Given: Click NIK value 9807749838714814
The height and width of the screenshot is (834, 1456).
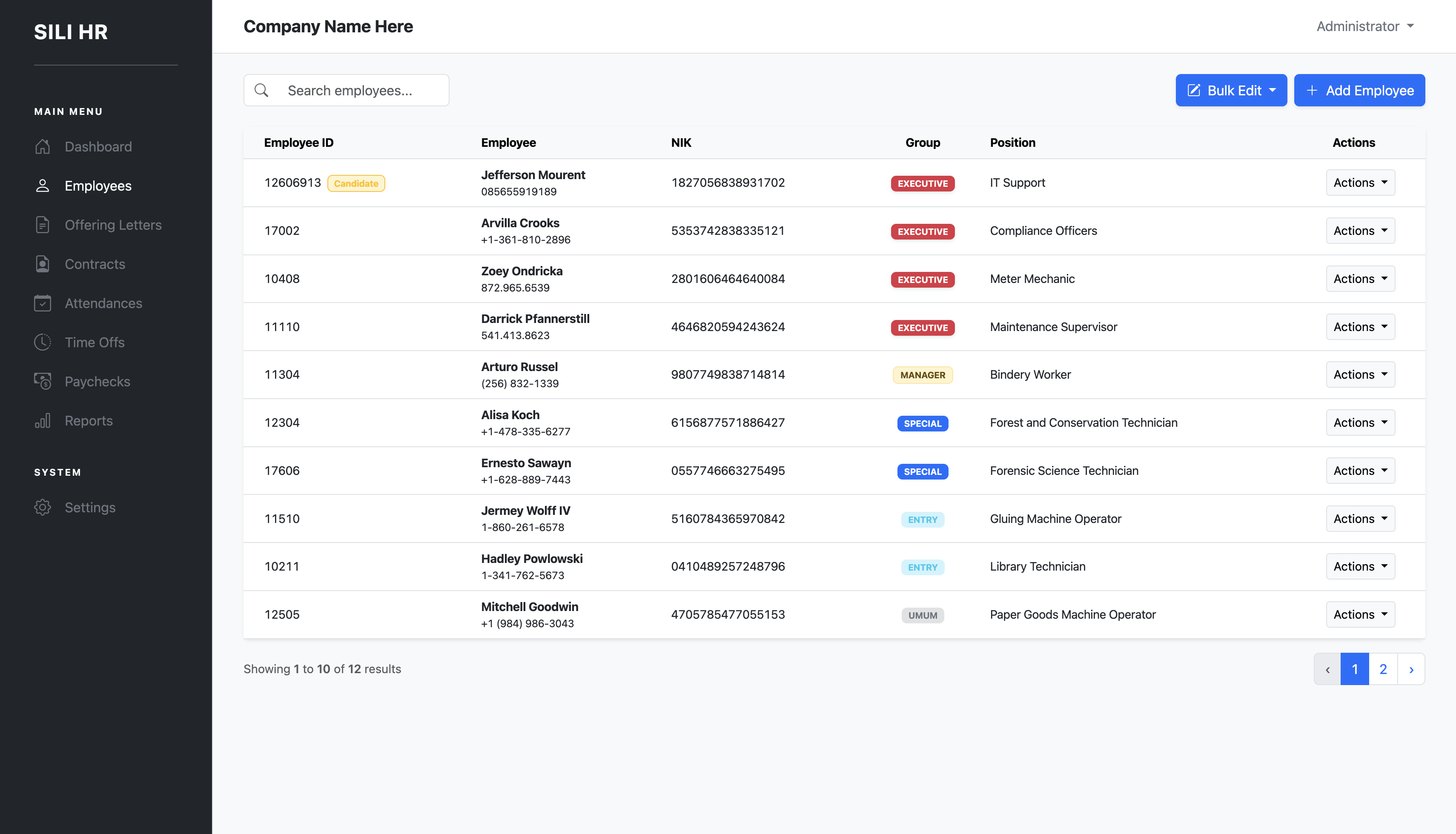Looking at the screenshot, I should (x=728, y=374).
